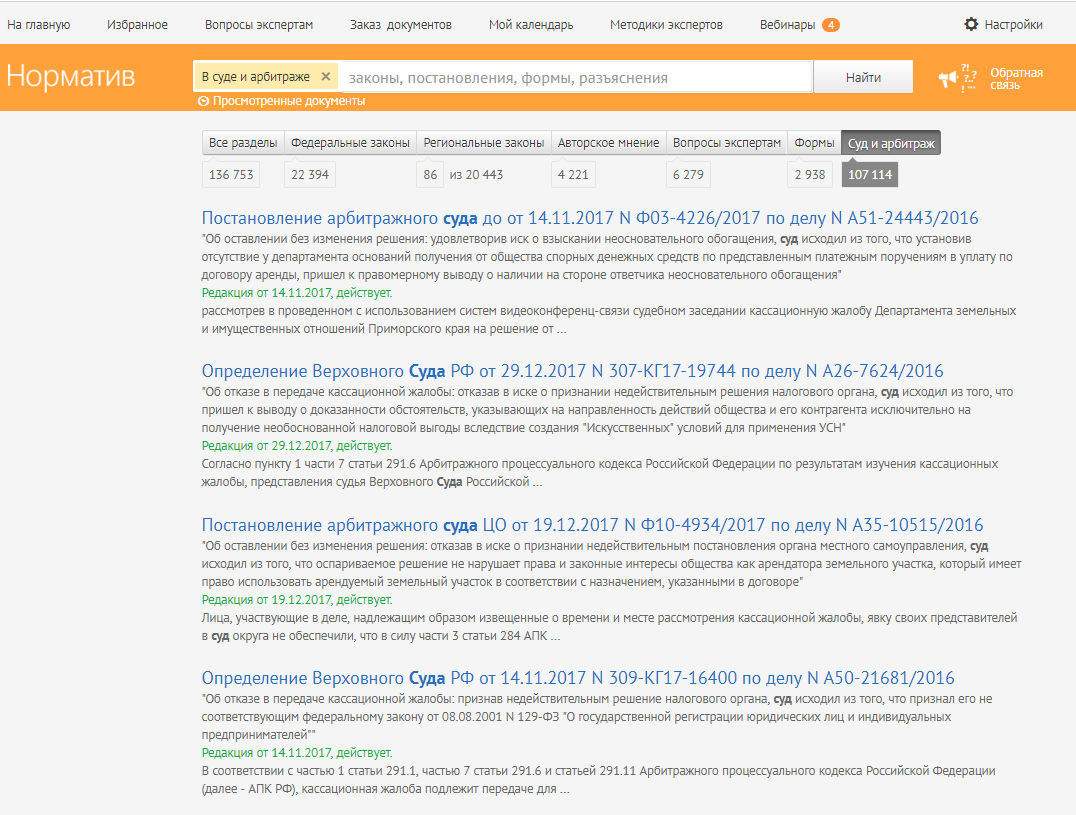Click the Норматив logo

pyautogui.click(x=71, y=76)
